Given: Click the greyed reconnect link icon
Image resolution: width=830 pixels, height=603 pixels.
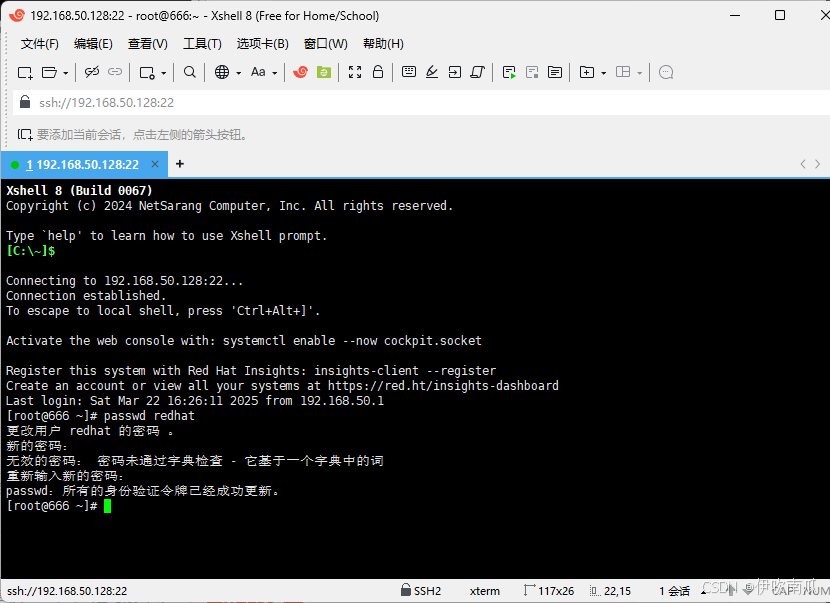Looking at the screenshot, I should (x=115, y=72).
